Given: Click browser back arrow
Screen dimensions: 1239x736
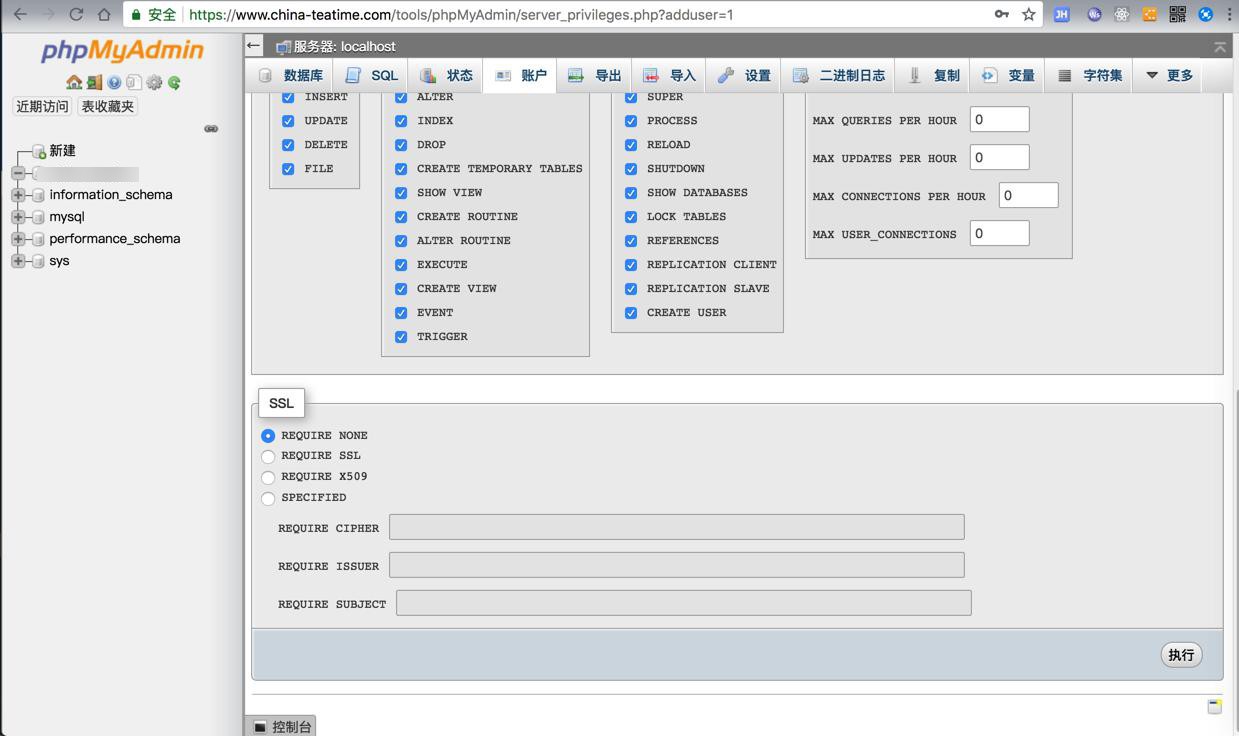Looking at the screenshot, I should (20, 15).
